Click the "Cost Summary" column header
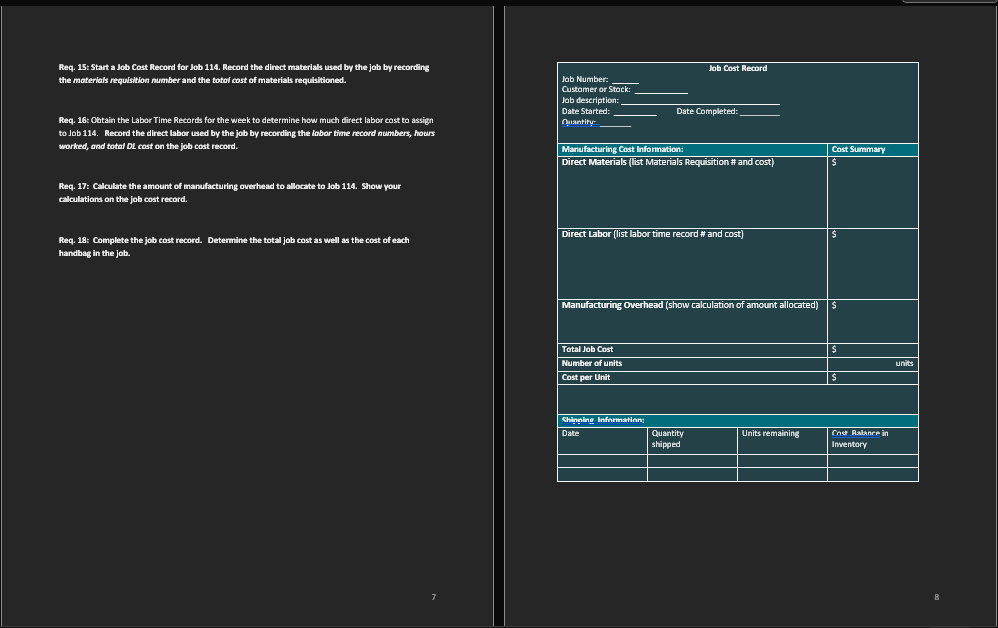Image resolution: width=998 pixels, height=628 pixels. (858, 150)
